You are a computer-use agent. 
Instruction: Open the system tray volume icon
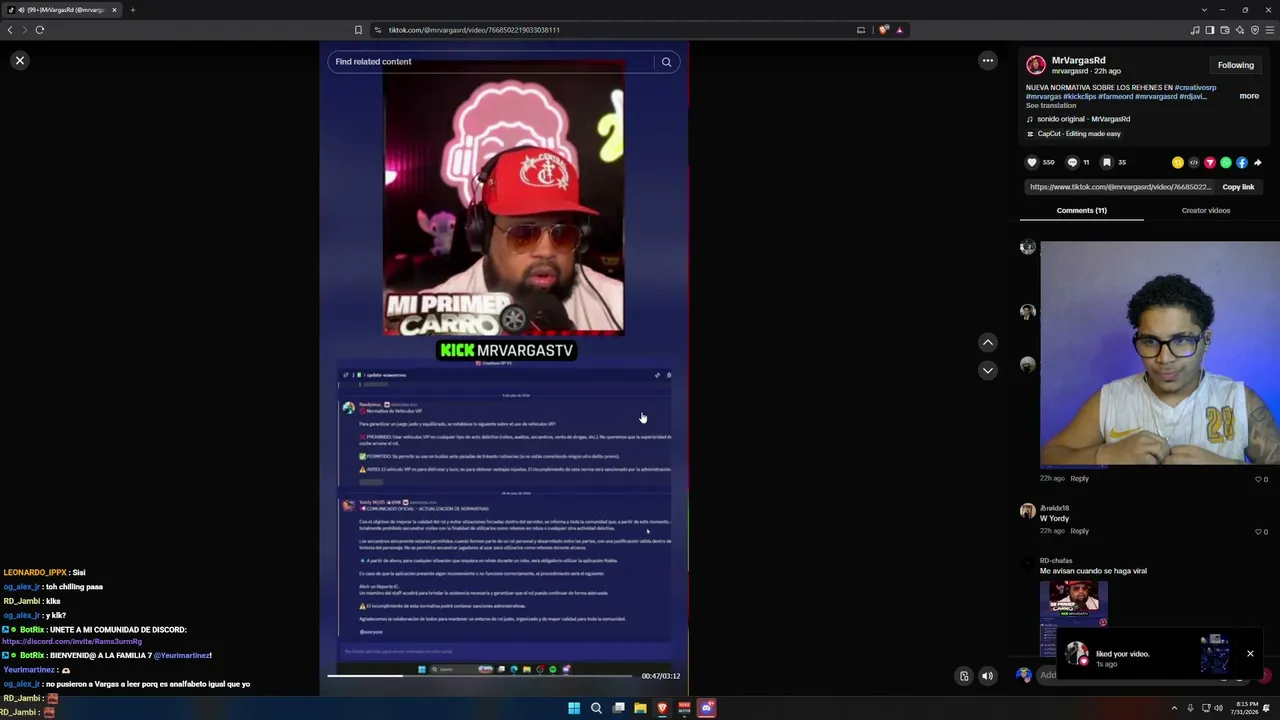[1218, 709]
